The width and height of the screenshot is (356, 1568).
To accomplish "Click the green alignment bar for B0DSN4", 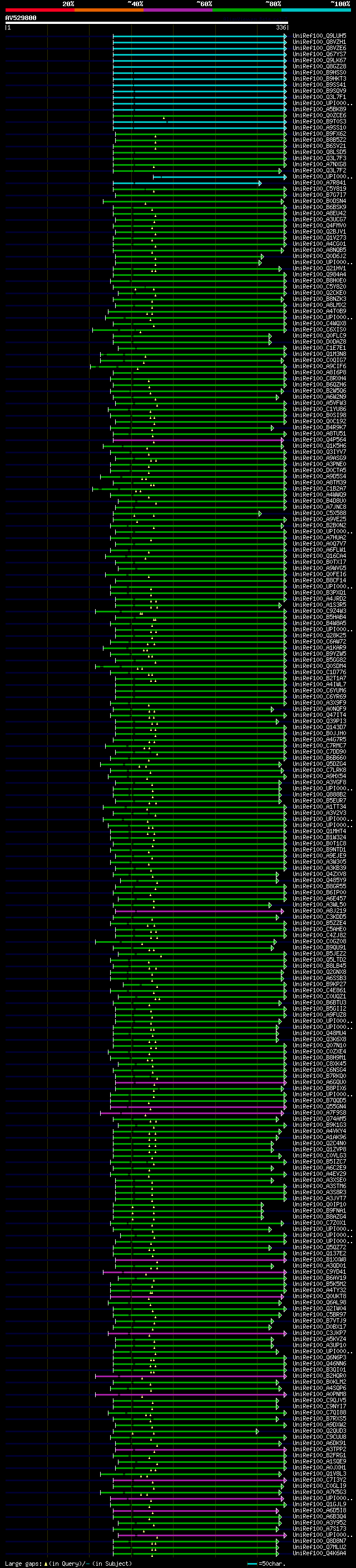I will click(x=194, y=201).
